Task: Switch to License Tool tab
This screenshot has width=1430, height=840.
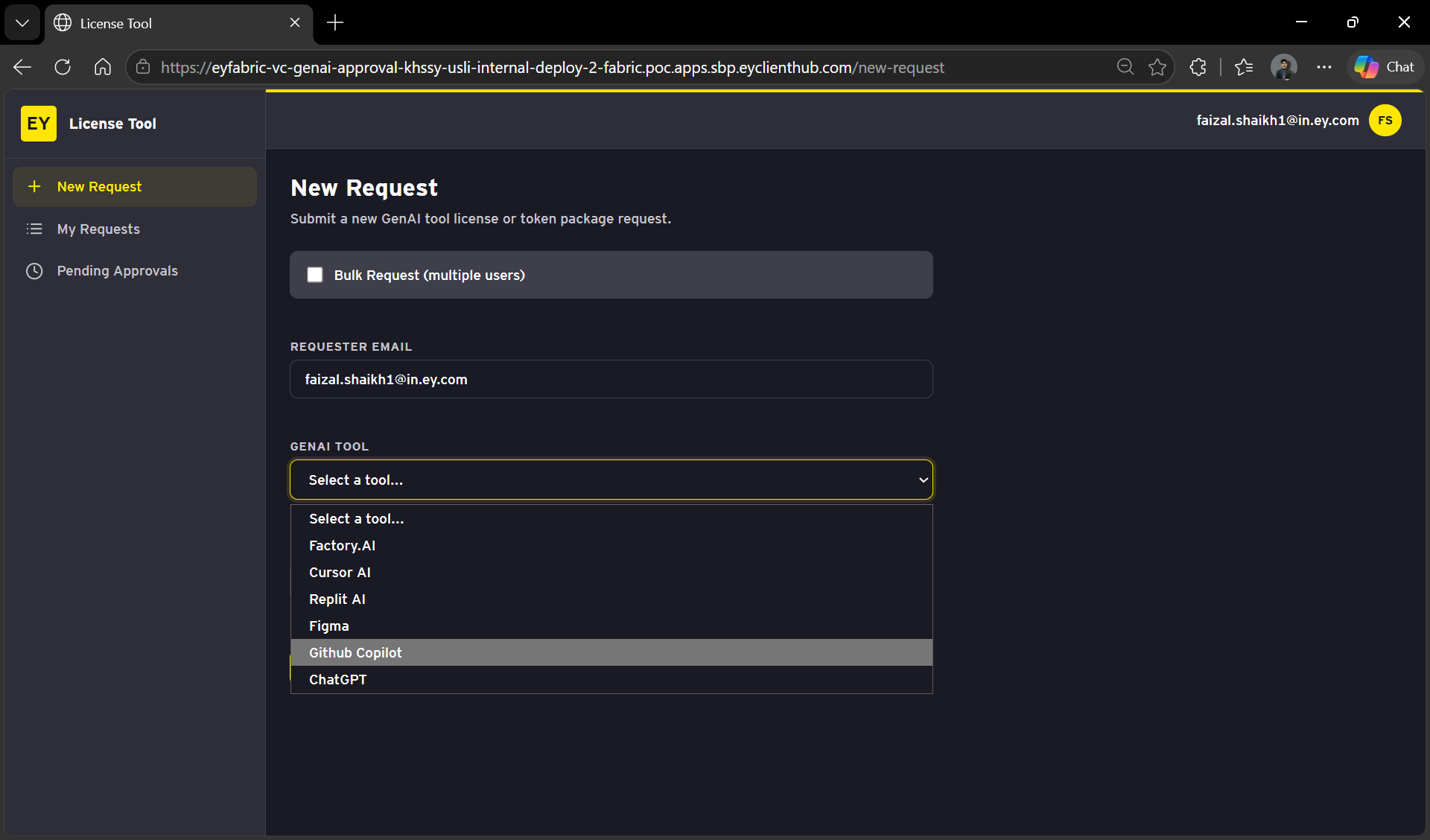Action: tap(179, 23)
